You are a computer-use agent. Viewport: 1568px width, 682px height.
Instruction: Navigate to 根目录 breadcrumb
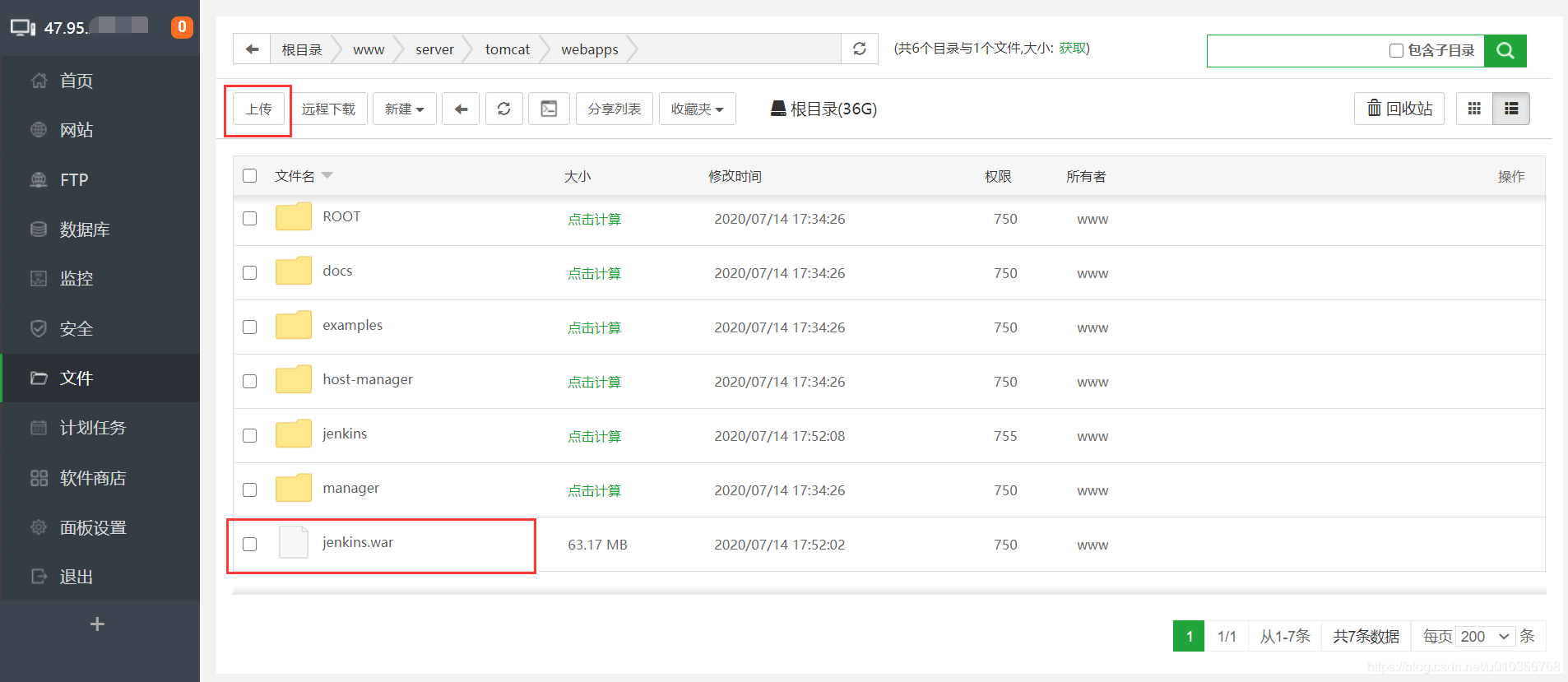pos(302,49)
